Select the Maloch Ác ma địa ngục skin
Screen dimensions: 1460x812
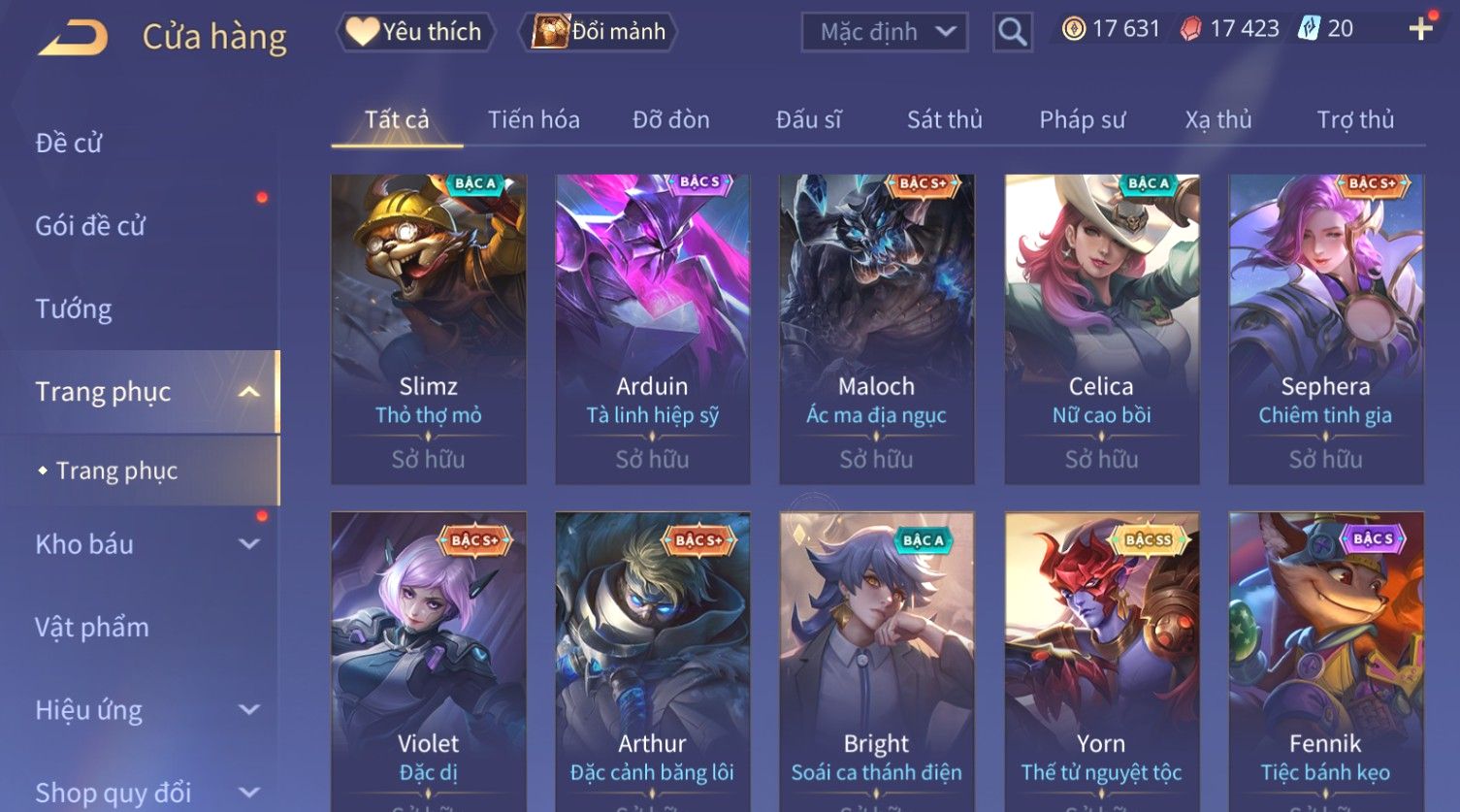tap(877, 329)
